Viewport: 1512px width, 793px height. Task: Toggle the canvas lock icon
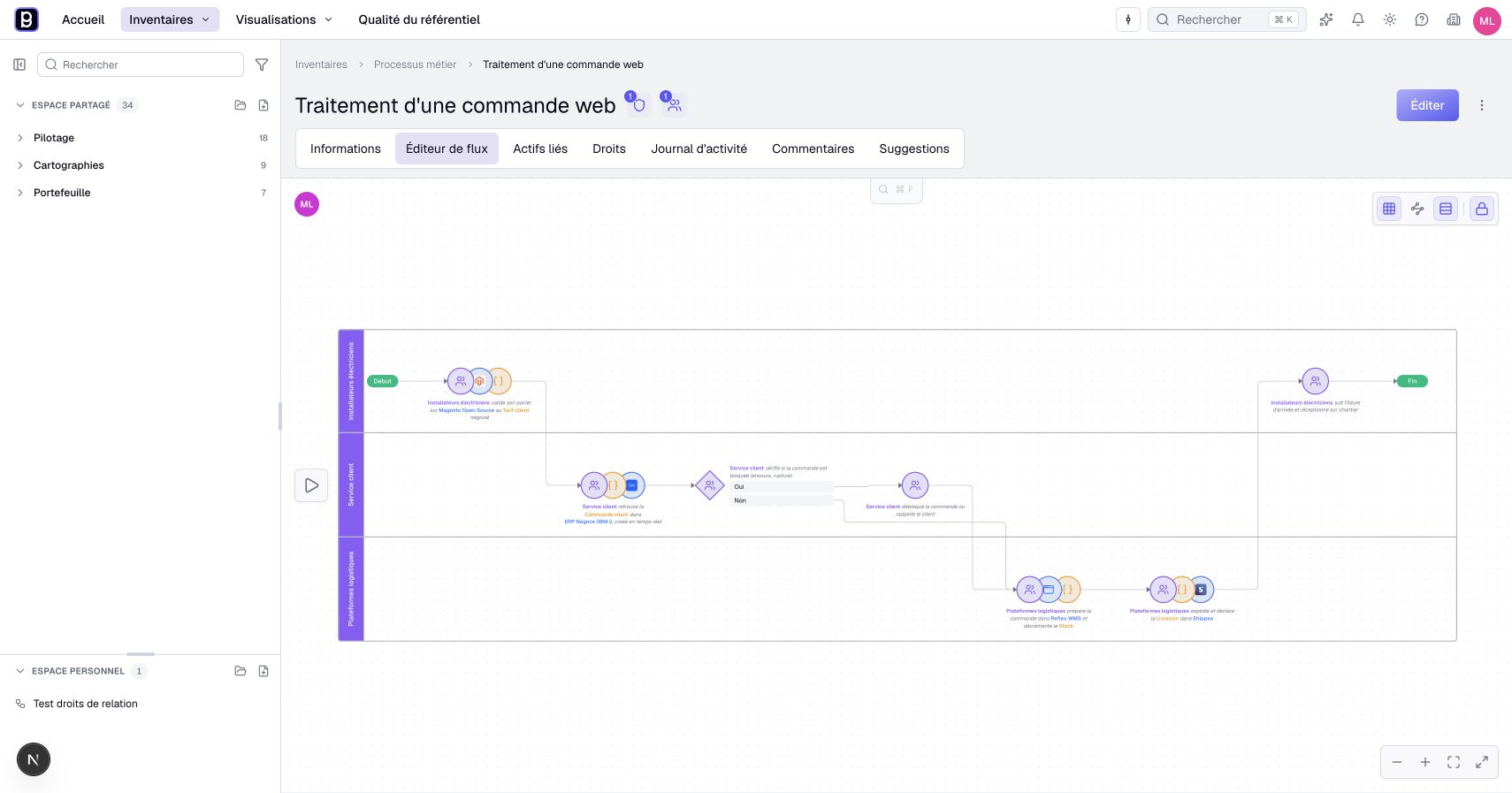click(x=1482, y=209)
